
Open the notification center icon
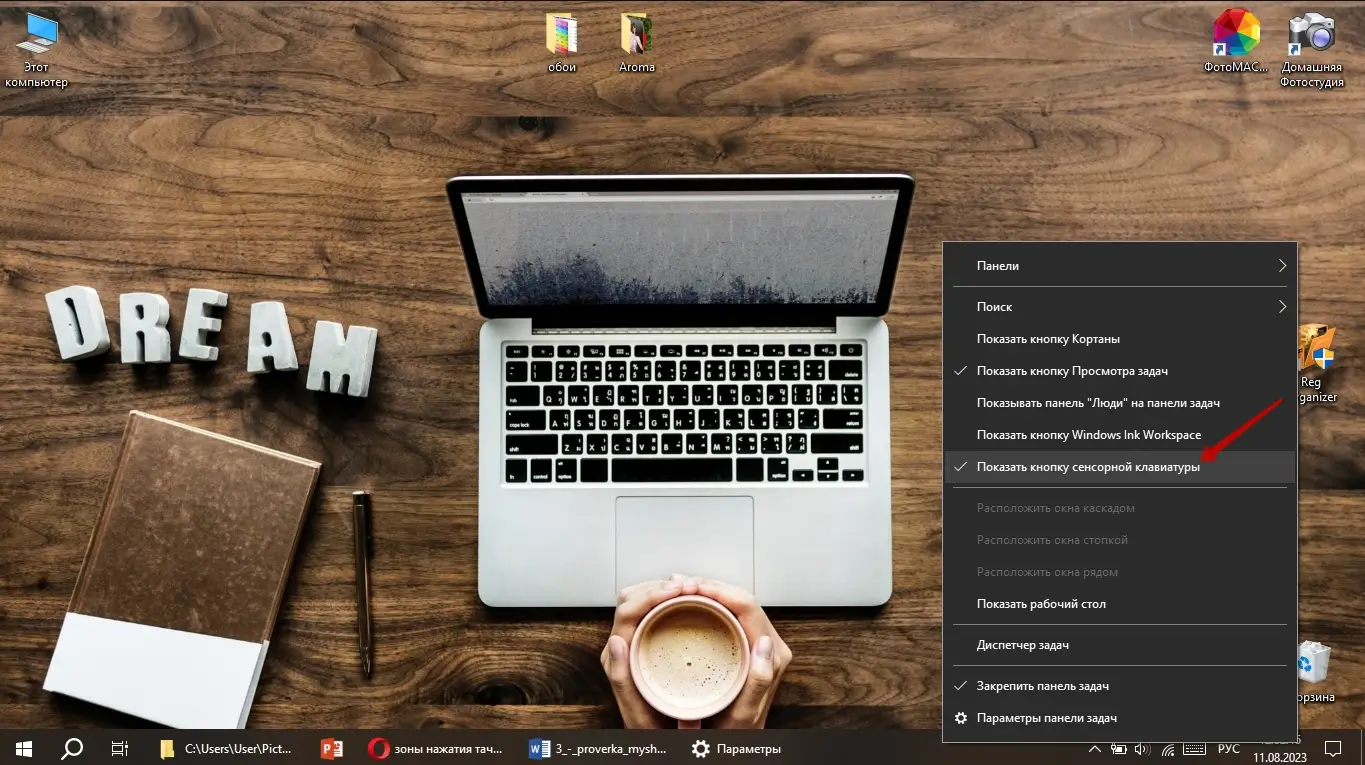(1332, 748)
